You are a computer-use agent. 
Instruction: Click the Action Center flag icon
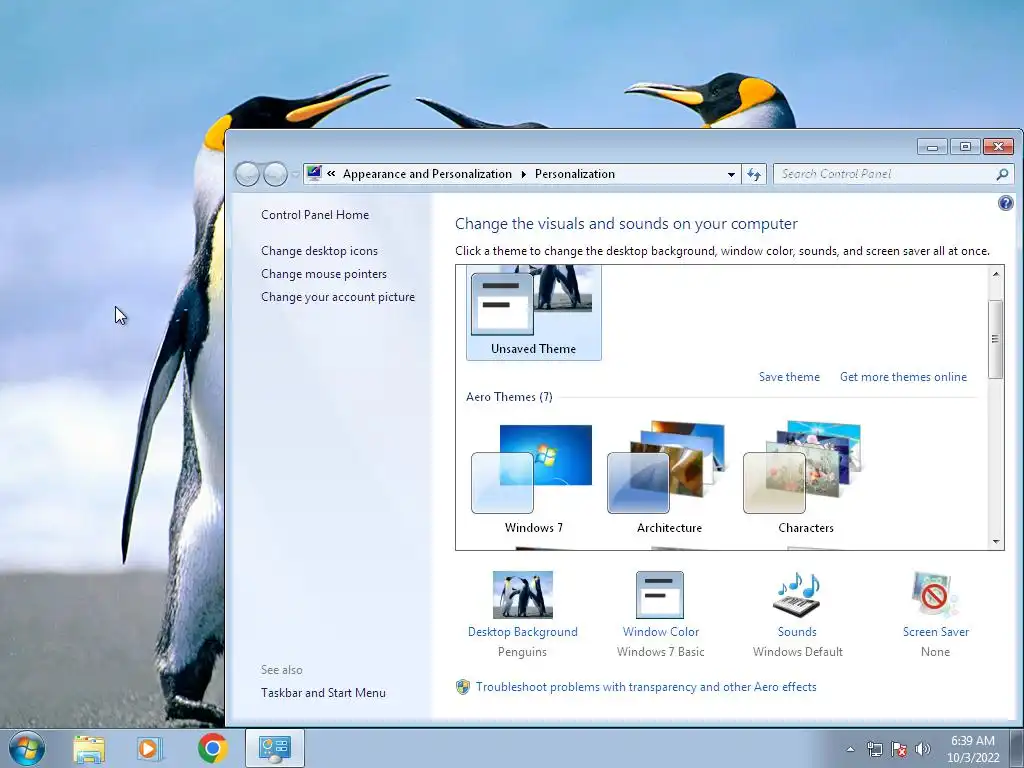[899, 749]
